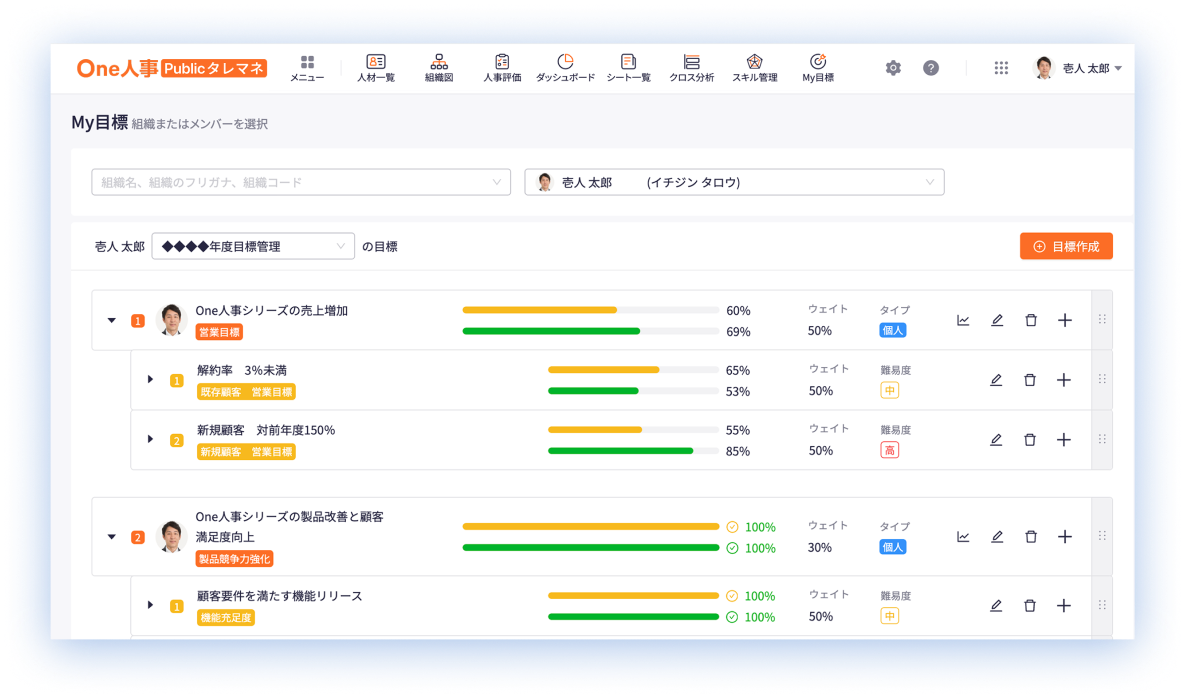The height and width of the screenshot is (698, 1186).
Task: Delete the 解約率 3%未満 sub-goal
Action: click(x=1029, y=380)
